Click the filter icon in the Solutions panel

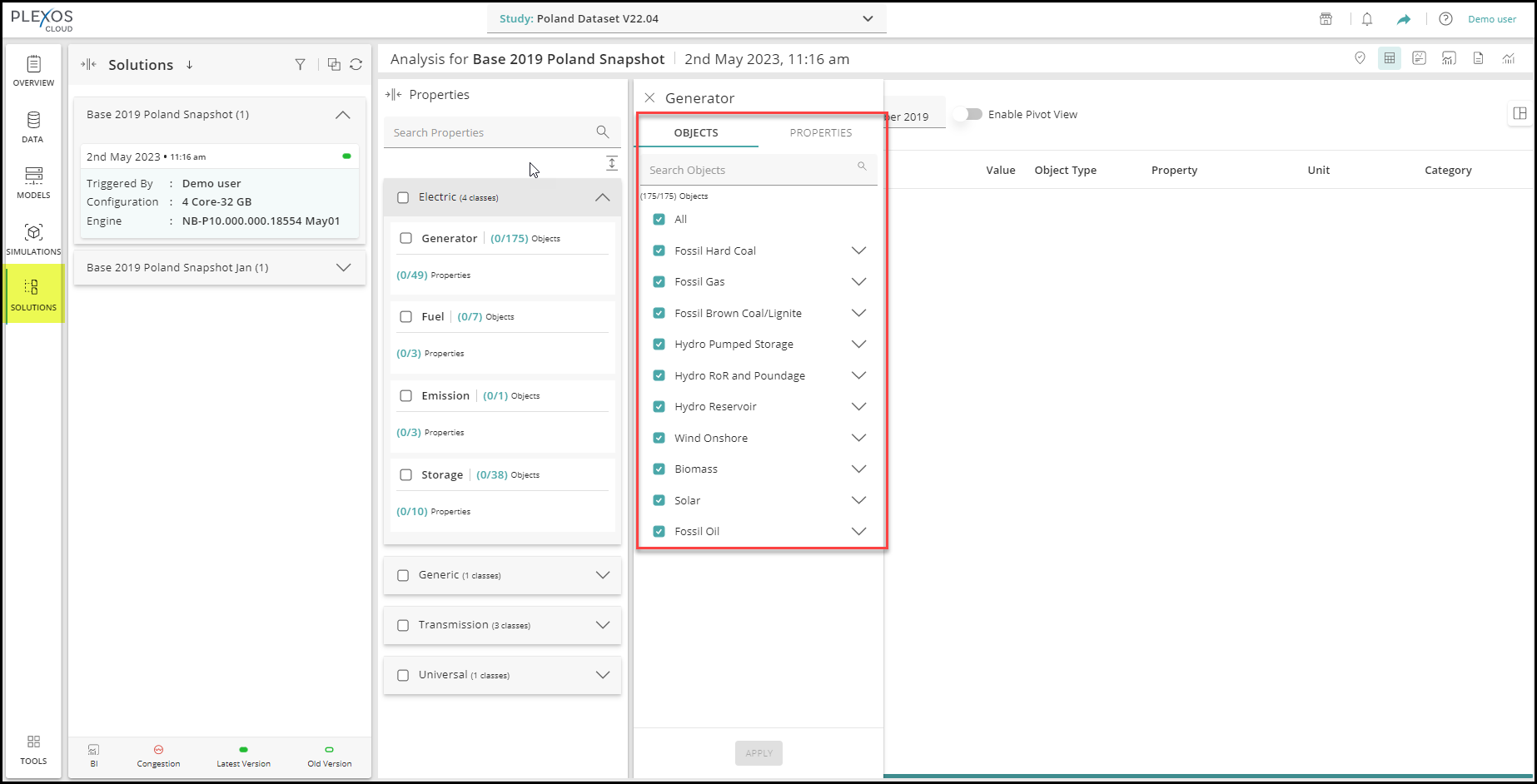tap(300, 65)
